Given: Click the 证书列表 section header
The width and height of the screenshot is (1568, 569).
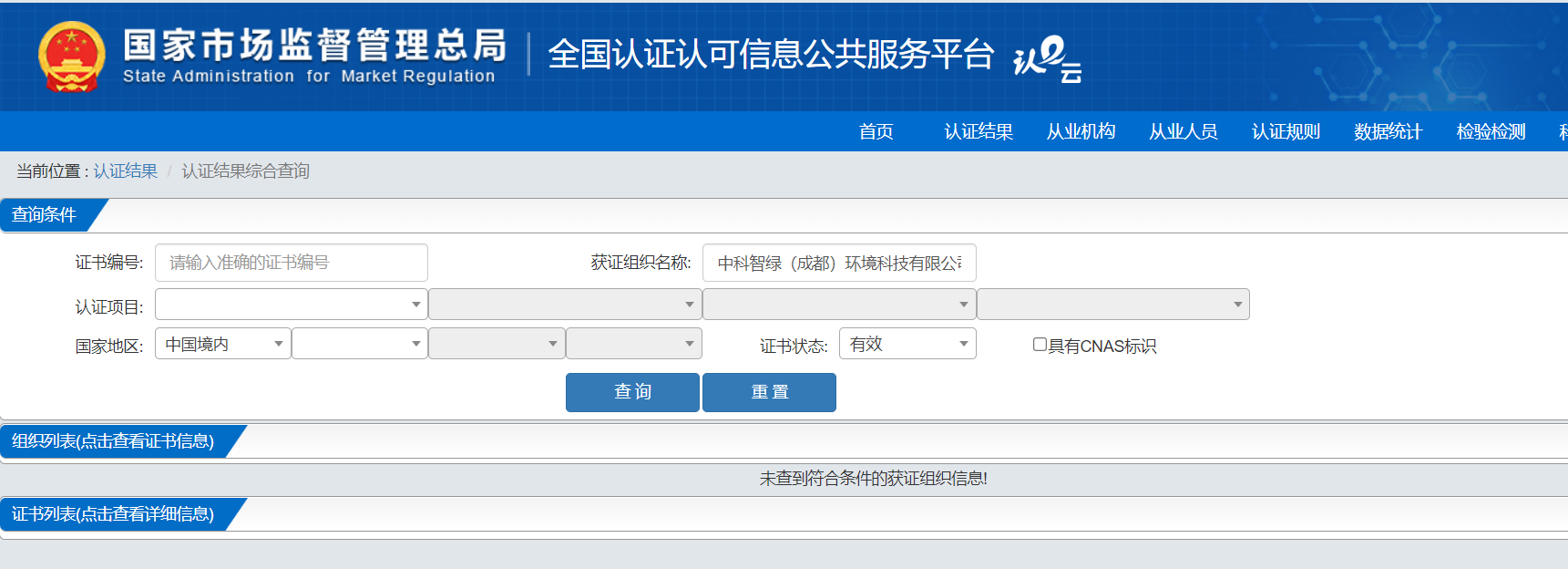Looking at the screenshot, I should (x=113, y=514).
